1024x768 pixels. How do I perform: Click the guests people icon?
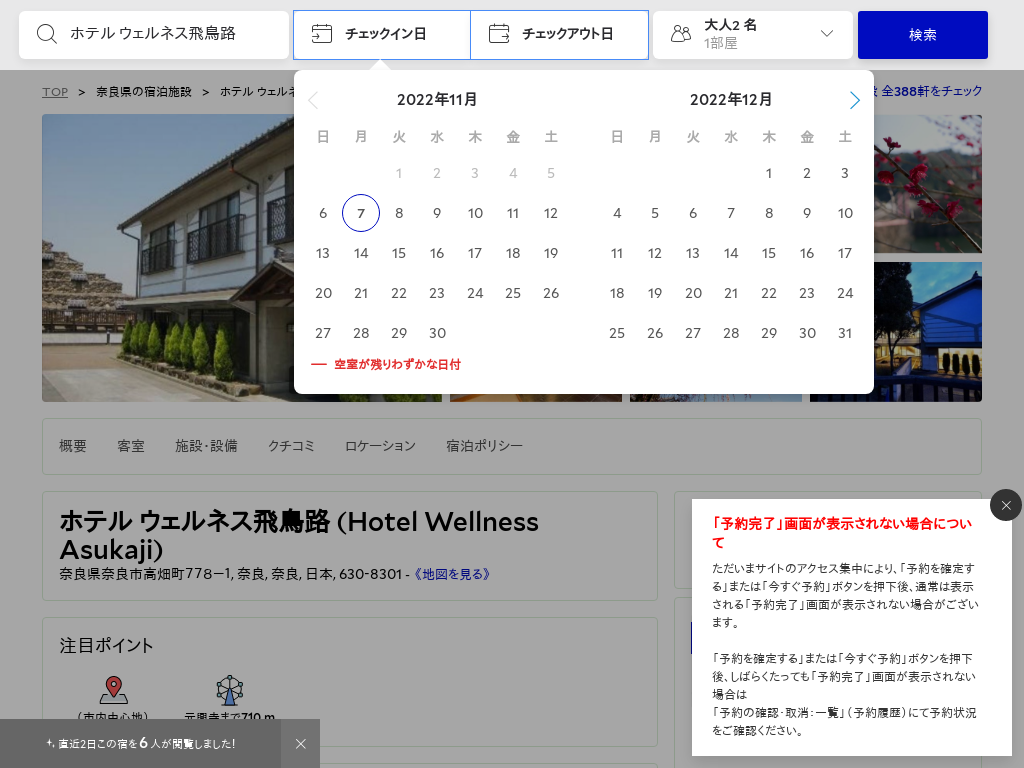[680, 34]
